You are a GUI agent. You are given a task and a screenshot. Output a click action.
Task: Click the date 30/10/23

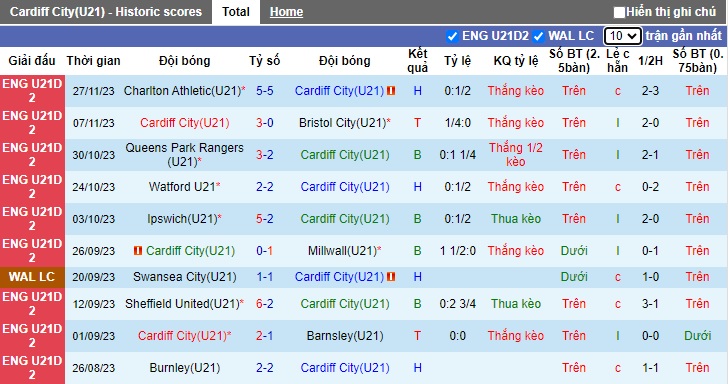tap(93, 155)
